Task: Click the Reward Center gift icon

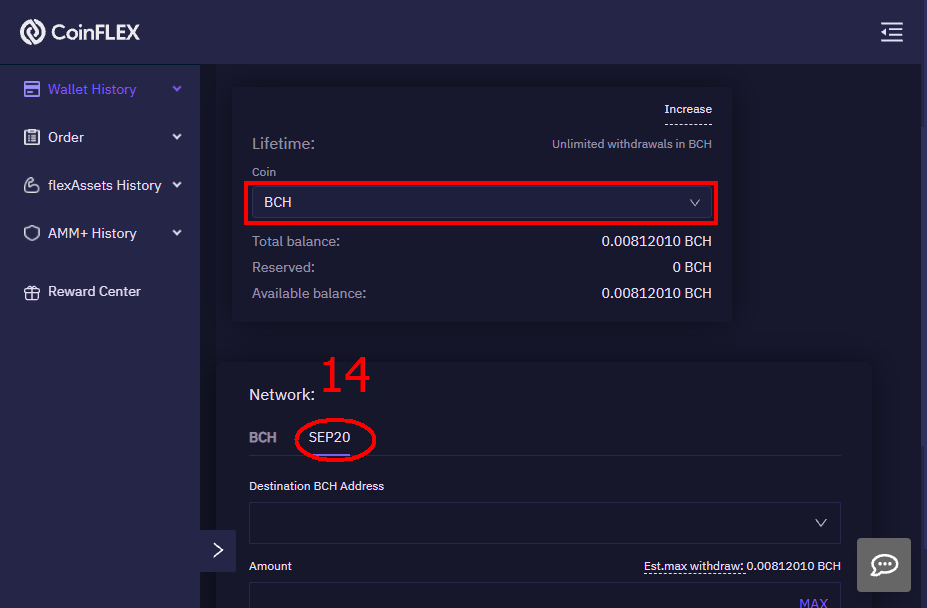Action: click(32, 292)
